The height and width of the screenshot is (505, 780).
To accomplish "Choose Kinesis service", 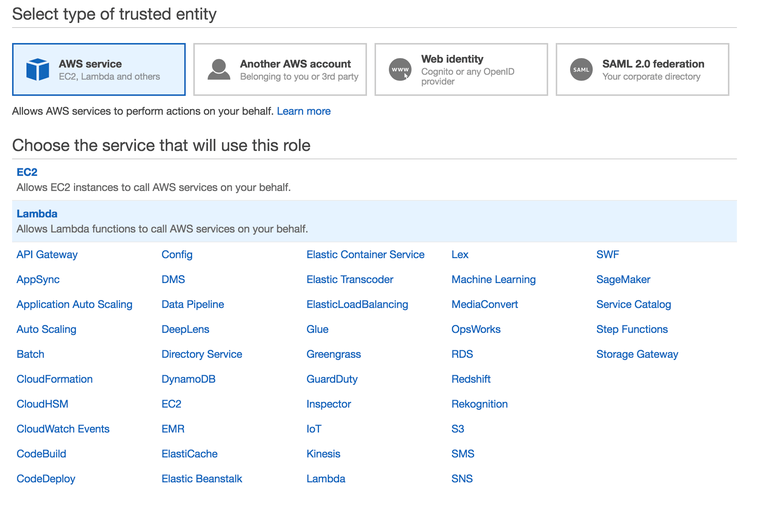I will [323, 453].
